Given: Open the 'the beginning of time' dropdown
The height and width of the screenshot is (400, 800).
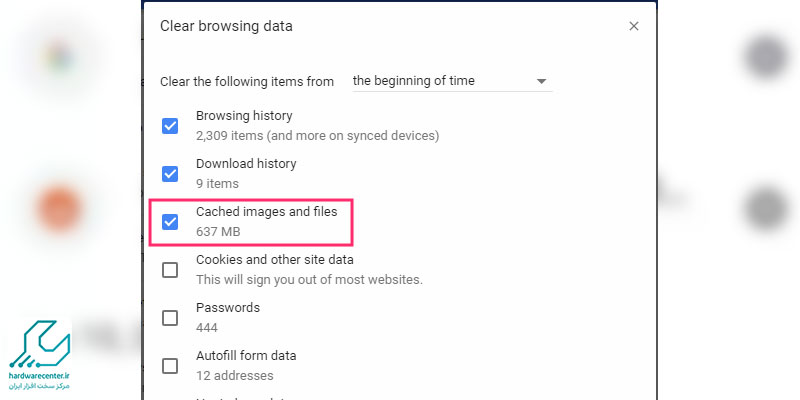Looking at the screenshot, I should pos(452,81).
